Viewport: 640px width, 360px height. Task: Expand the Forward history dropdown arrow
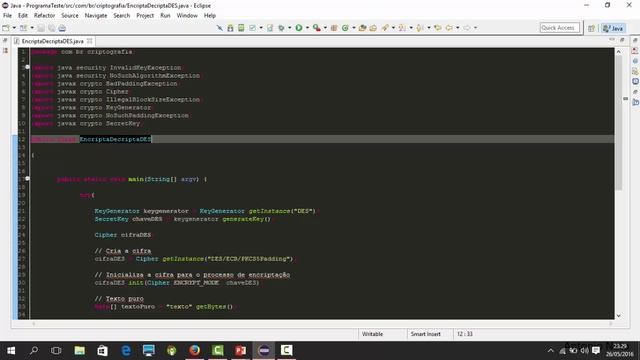click(476, 28)
